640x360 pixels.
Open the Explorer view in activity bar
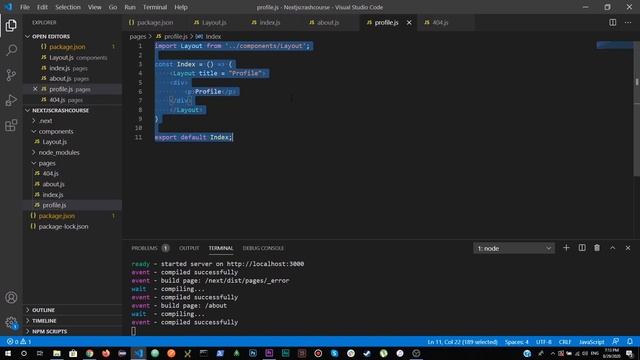pos(11,25)
